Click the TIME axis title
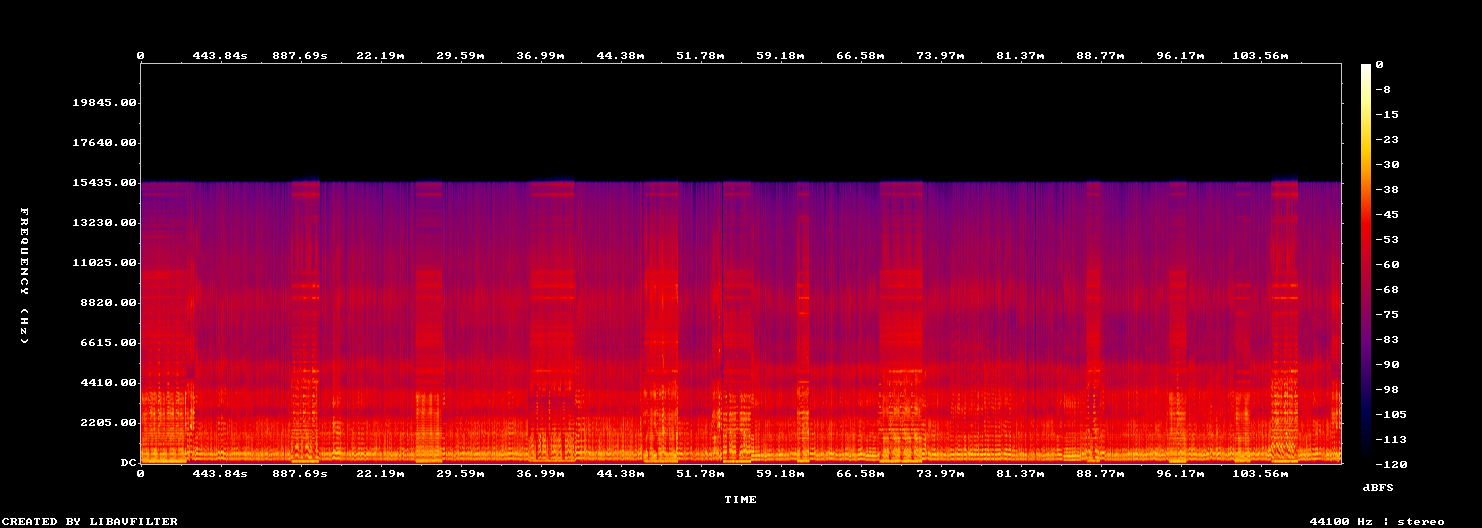Screen dimensions: 1482x528 click(x=741, y=499)
